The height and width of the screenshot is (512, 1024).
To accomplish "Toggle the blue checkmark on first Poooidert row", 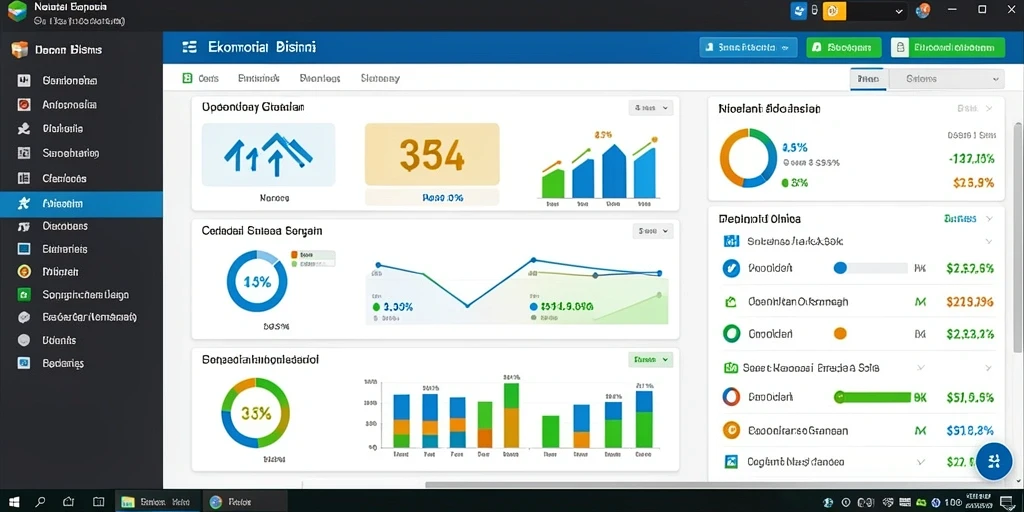I will 731,268.
